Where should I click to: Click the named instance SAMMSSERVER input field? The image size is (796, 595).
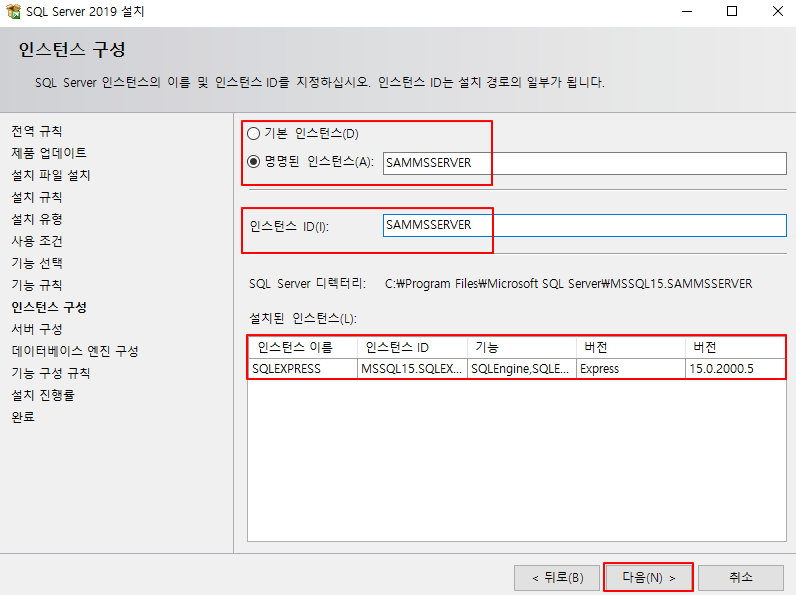coord(584,163)
